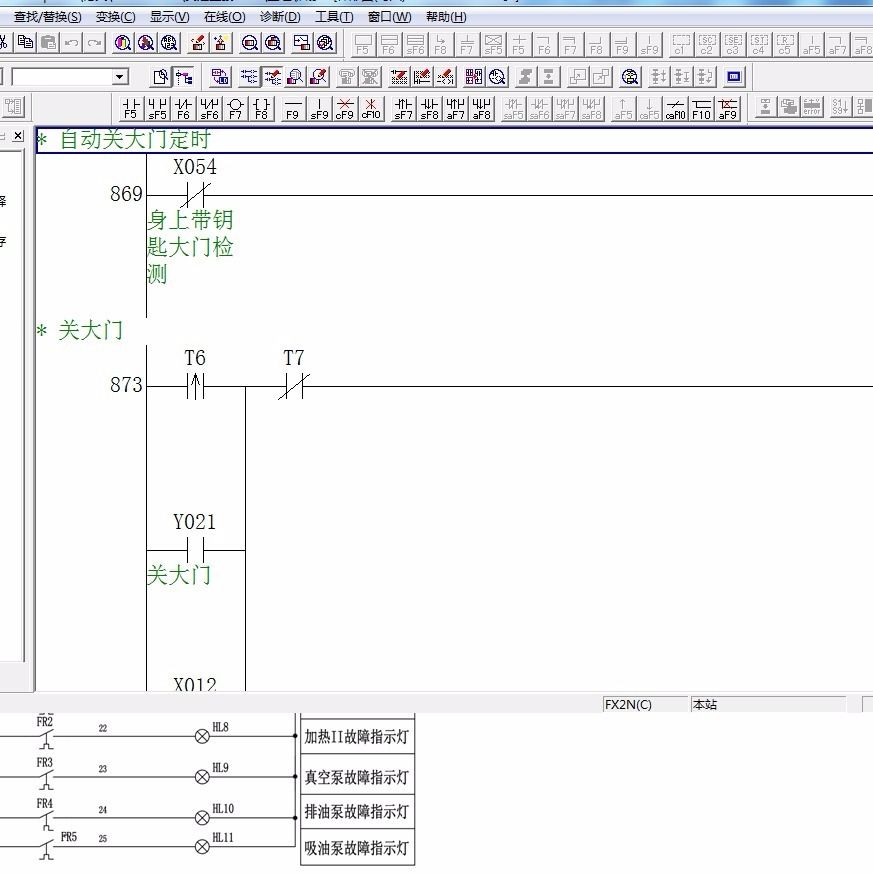Toggle monitor write mode icon
Image resolution: width=873 pixels, height=873 pixels.
[x=318, y=76]
